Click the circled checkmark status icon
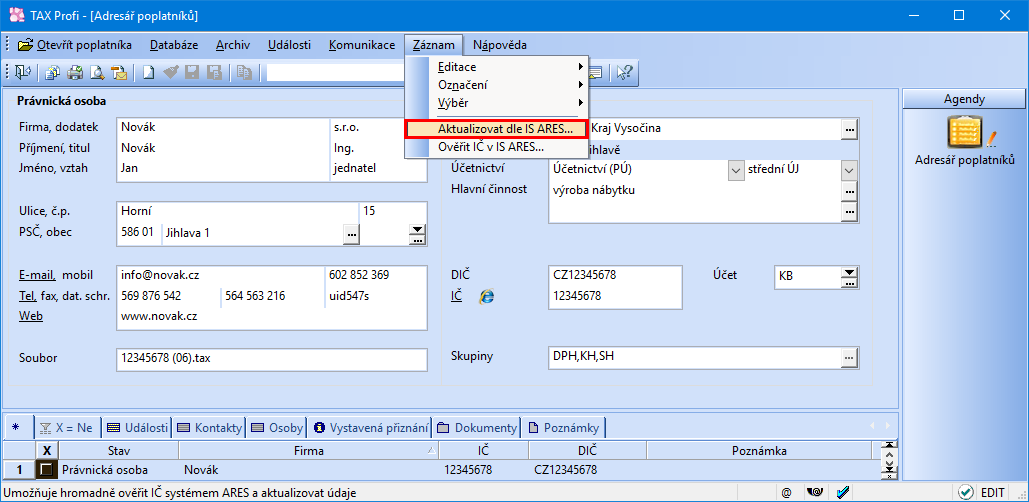The image size is (1029, 502). tap(965, 492)
